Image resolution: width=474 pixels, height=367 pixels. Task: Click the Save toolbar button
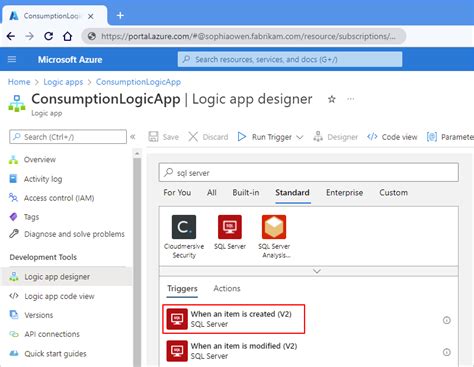point(164,137)
